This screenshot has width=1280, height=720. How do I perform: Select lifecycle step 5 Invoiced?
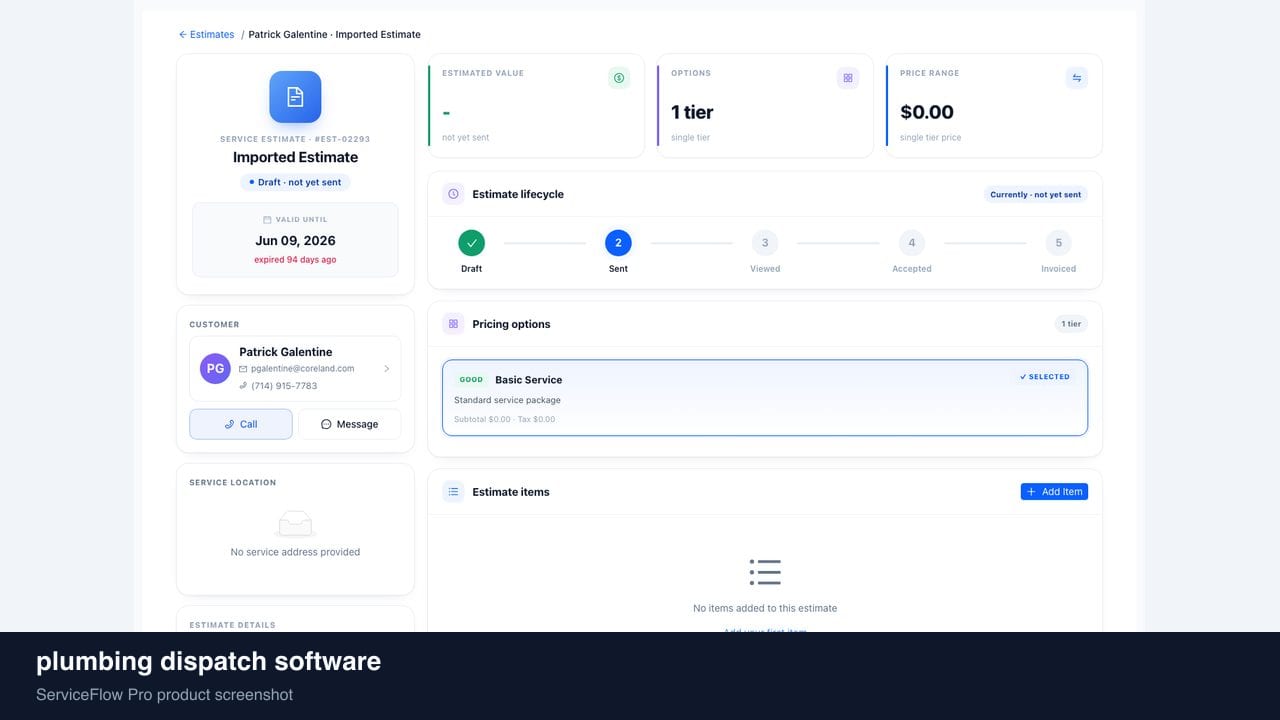point(1058,243)
